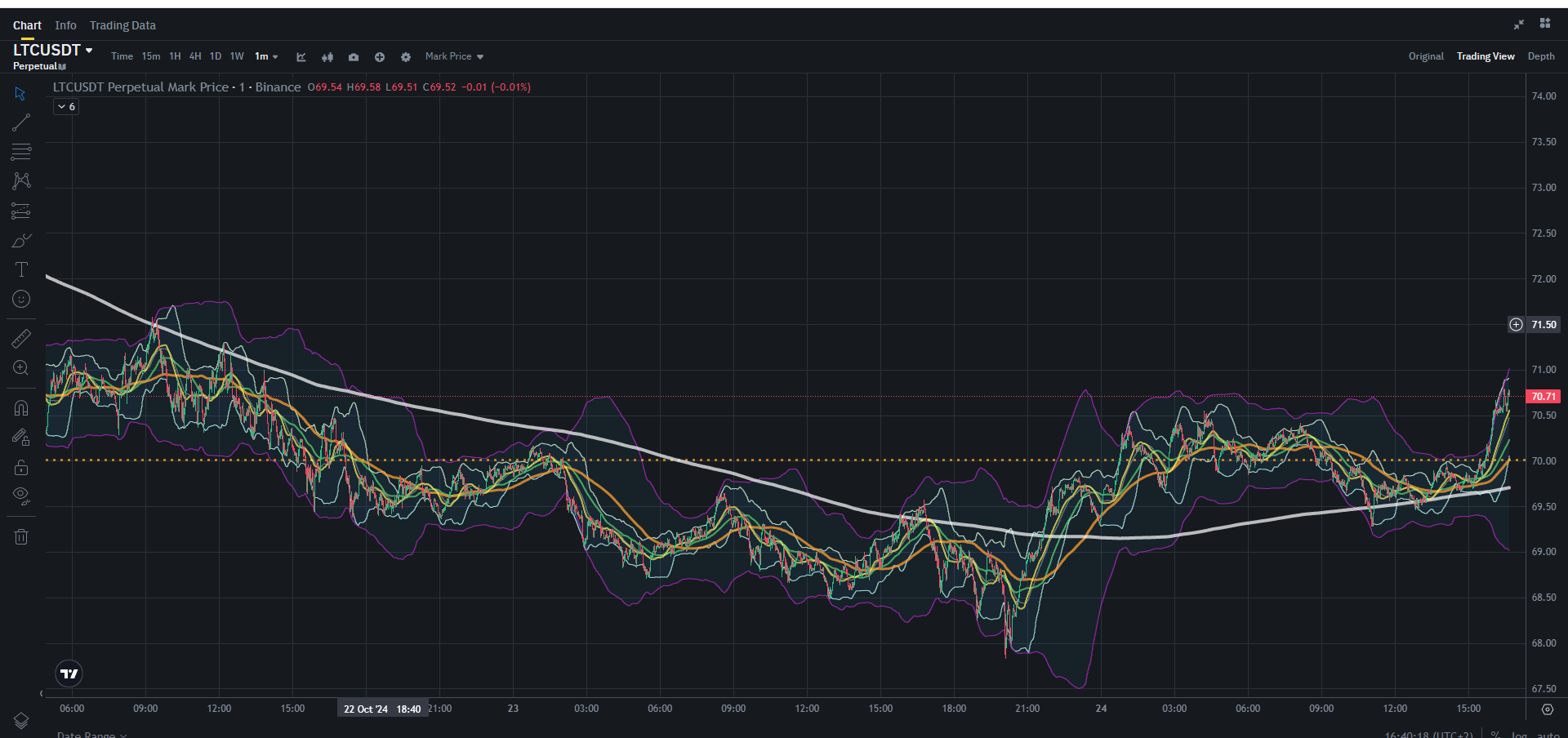
Task: Switch to the Depth chart view
Action: [x=1541, y=56]
